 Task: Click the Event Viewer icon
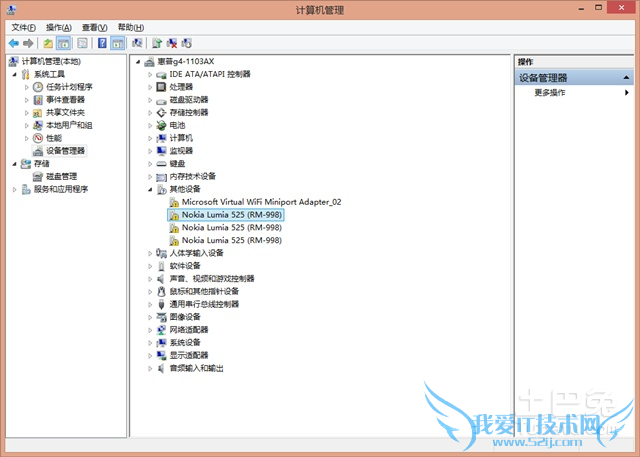[x=38, y=100]
